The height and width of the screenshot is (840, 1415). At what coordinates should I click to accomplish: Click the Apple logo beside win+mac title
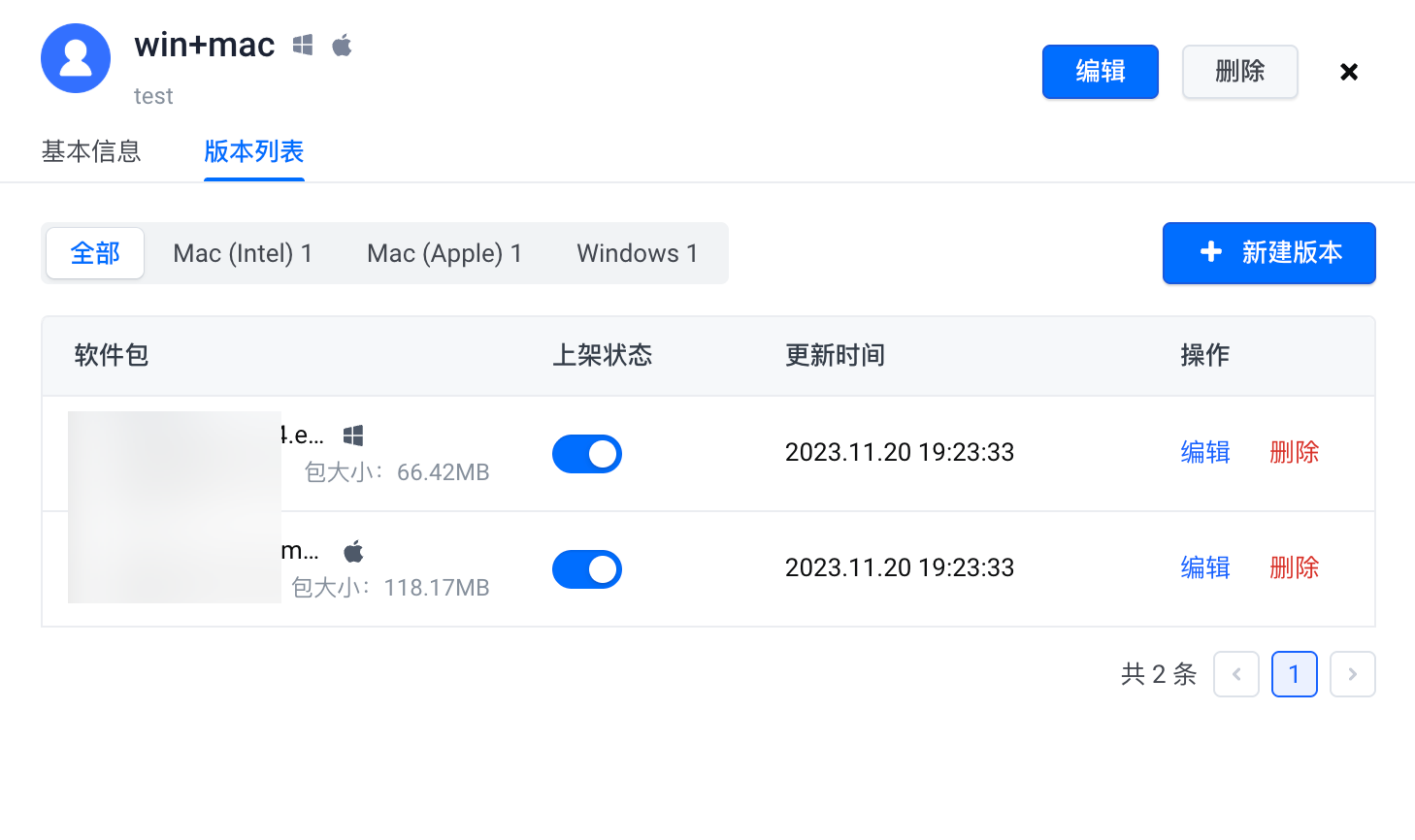pos(342,46)
